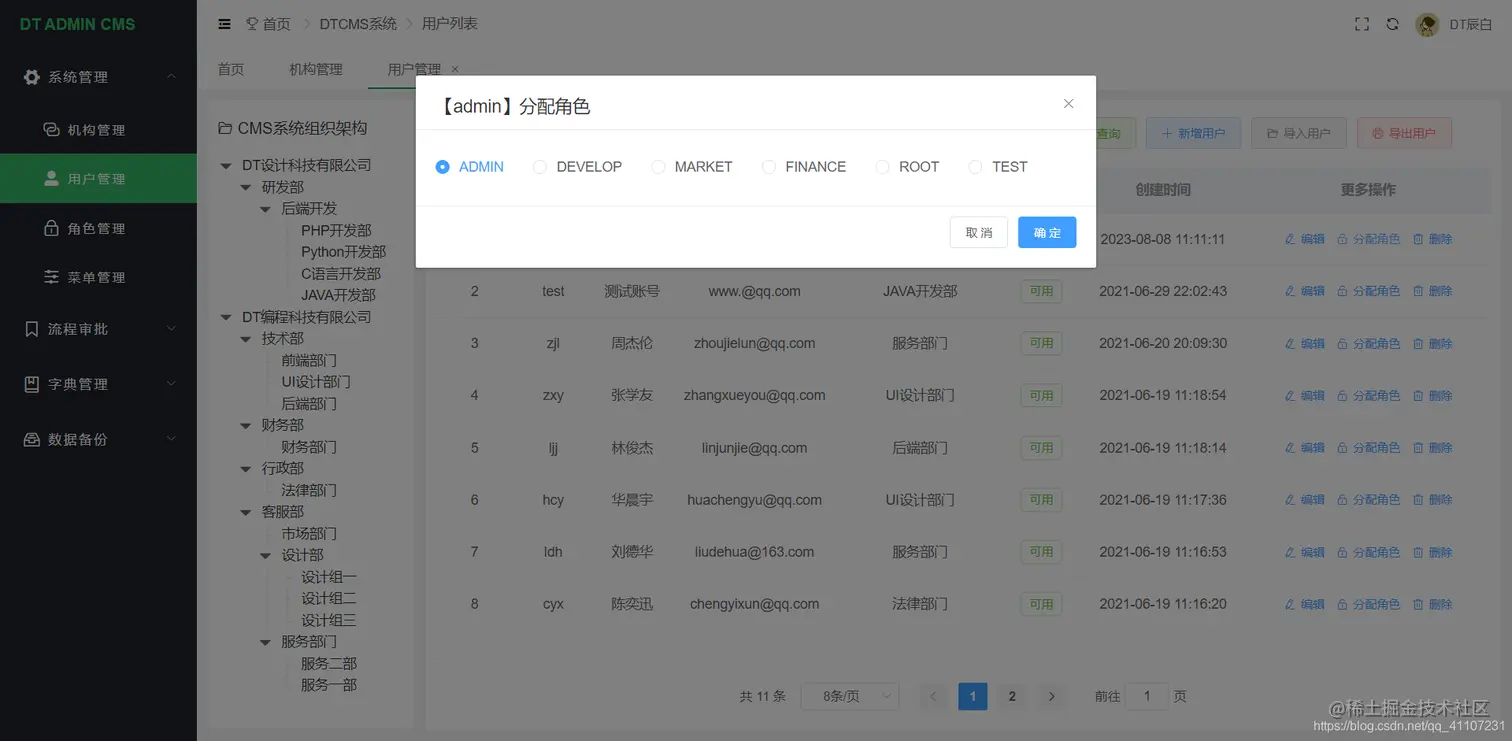Open the 8条/页 page size dropdown
Image resolution: width=1512 pixels, height=741 pixels.
pyautogui.click(x=849, y=696)
